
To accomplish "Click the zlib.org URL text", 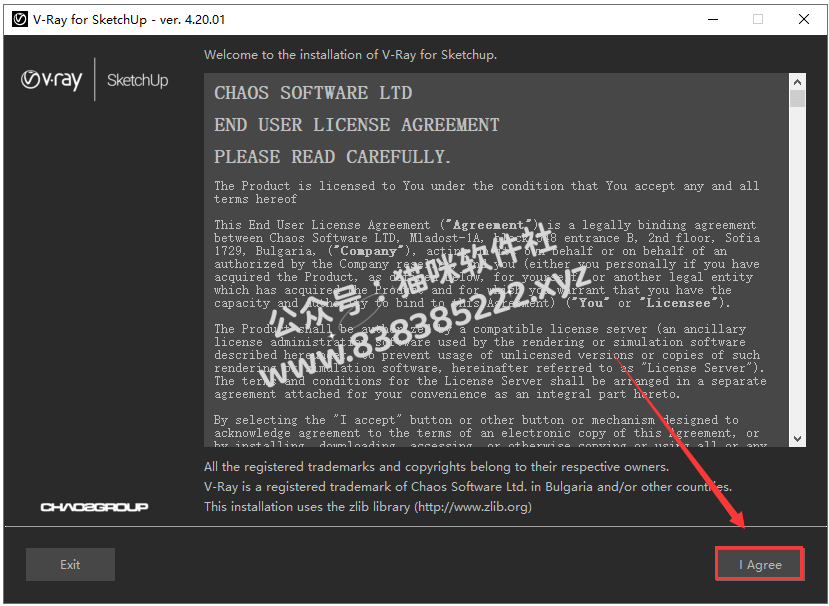I will click(473, 507).
